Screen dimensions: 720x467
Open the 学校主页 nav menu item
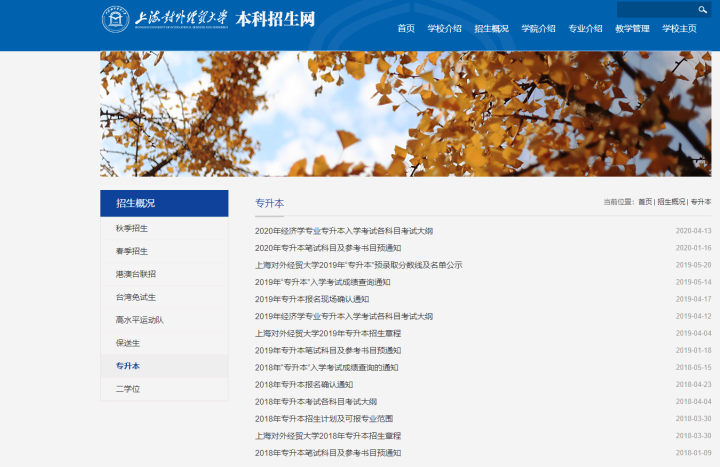click(x=679, y=28)
